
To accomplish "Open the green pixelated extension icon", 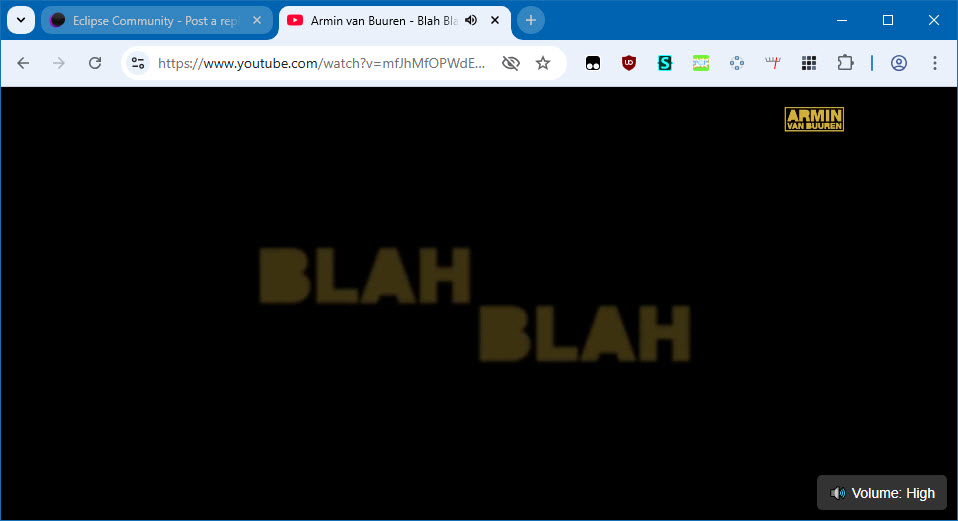I will pyautogui.click(x=701, y=63).
